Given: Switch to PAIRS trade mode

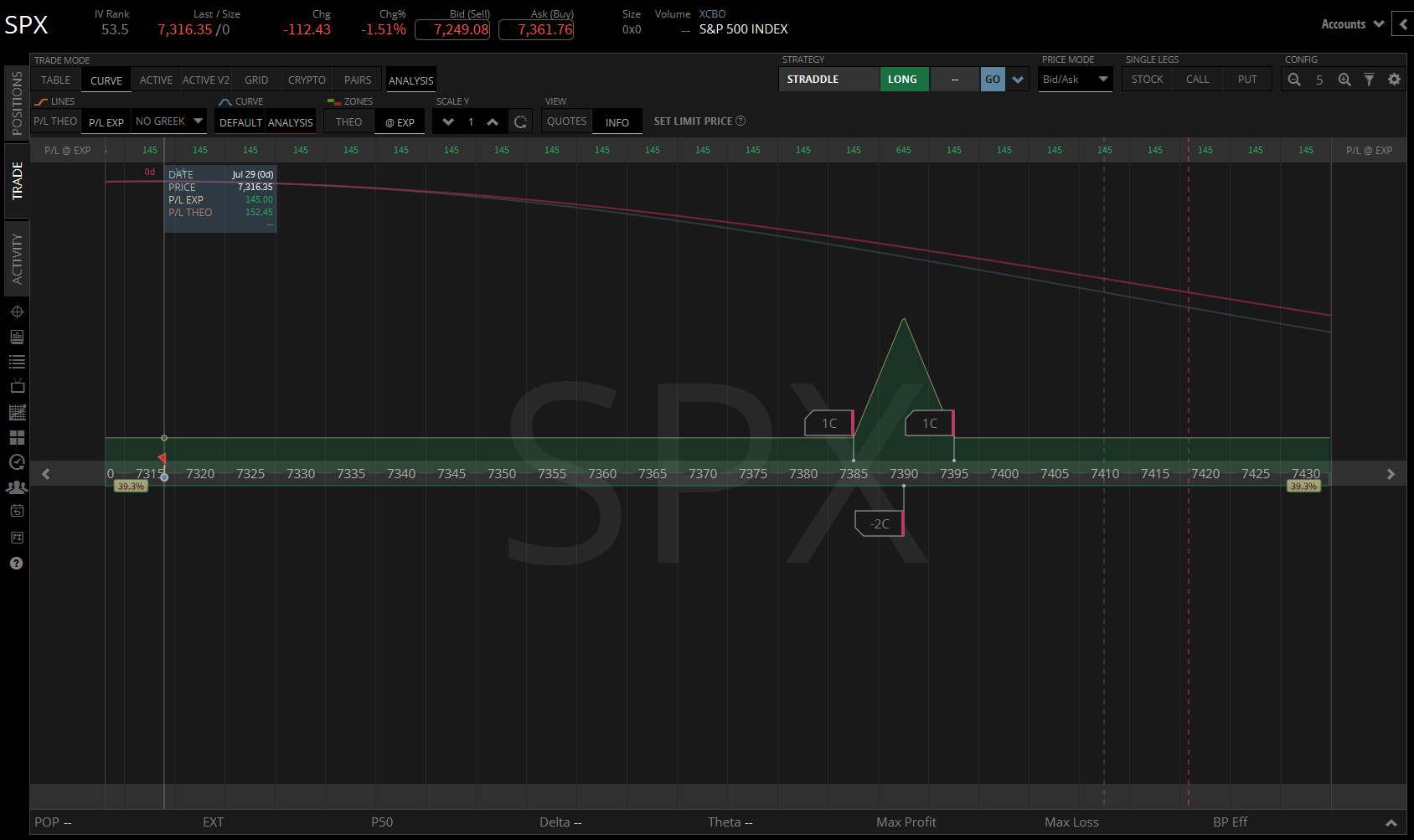Looking at the screenshot, I should pyautogui.click(x=358, y=80).
